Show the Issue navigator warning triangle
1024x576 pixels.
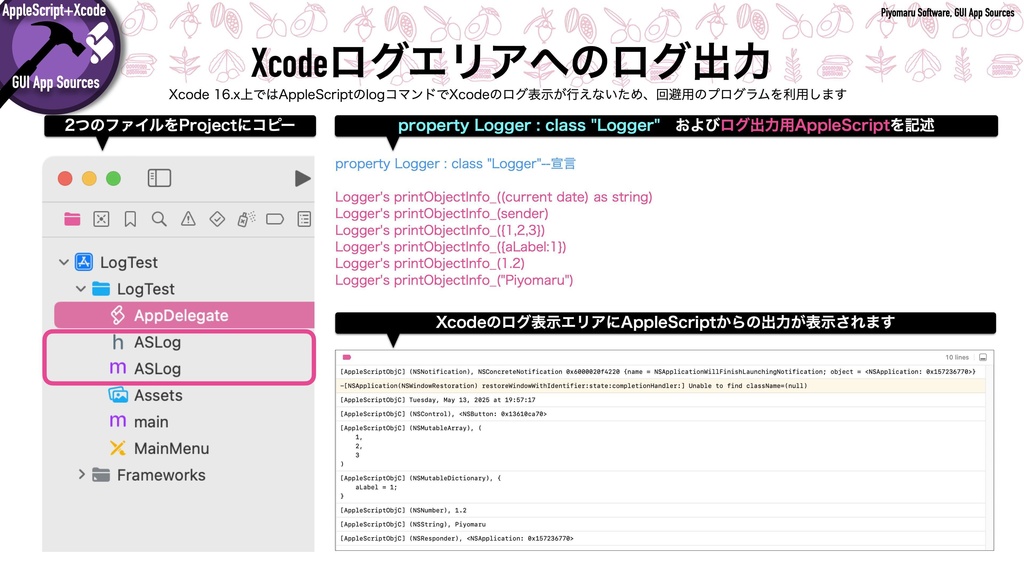pos(187,218)
